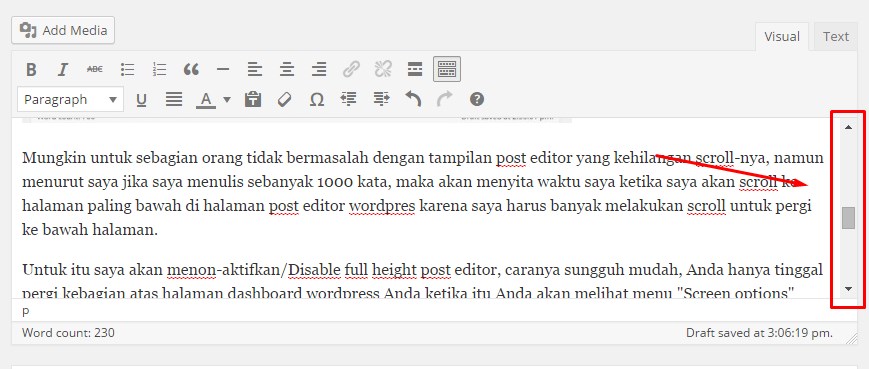Click the misspelled word 'wordpres' in the text
This screenshot has height=369, width=869.
pos(381,207)
